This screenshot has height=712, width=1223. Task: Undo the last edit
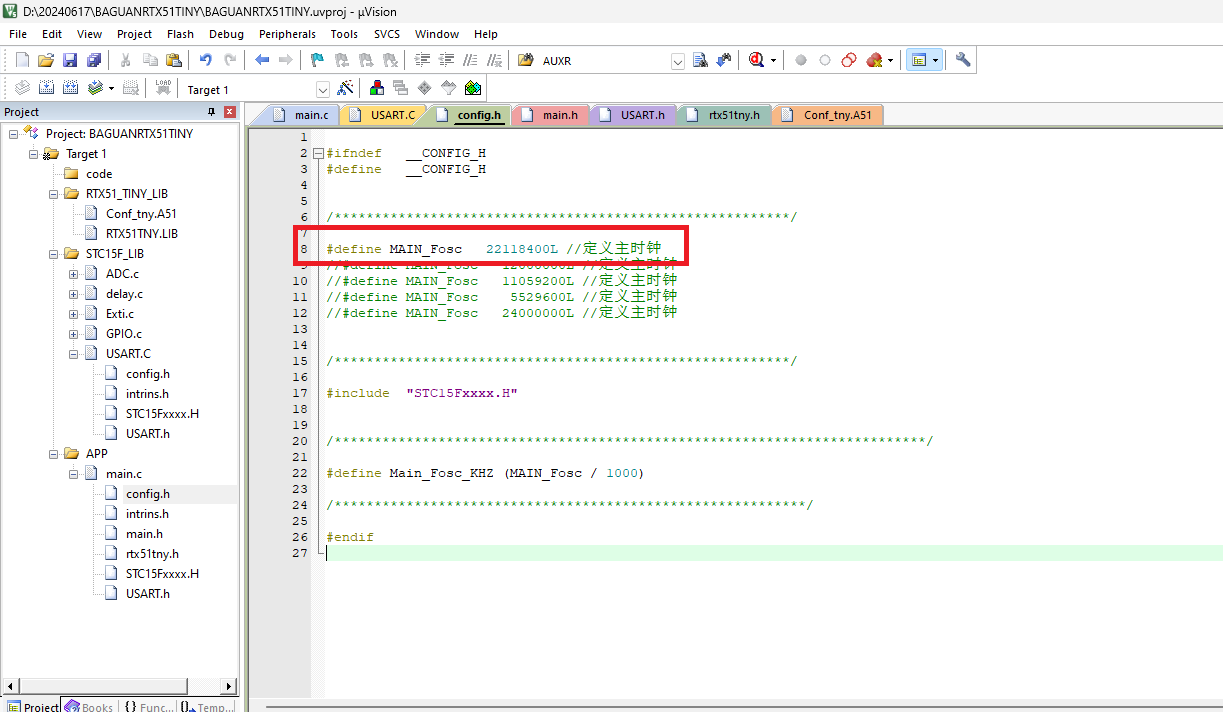(206, 60)
